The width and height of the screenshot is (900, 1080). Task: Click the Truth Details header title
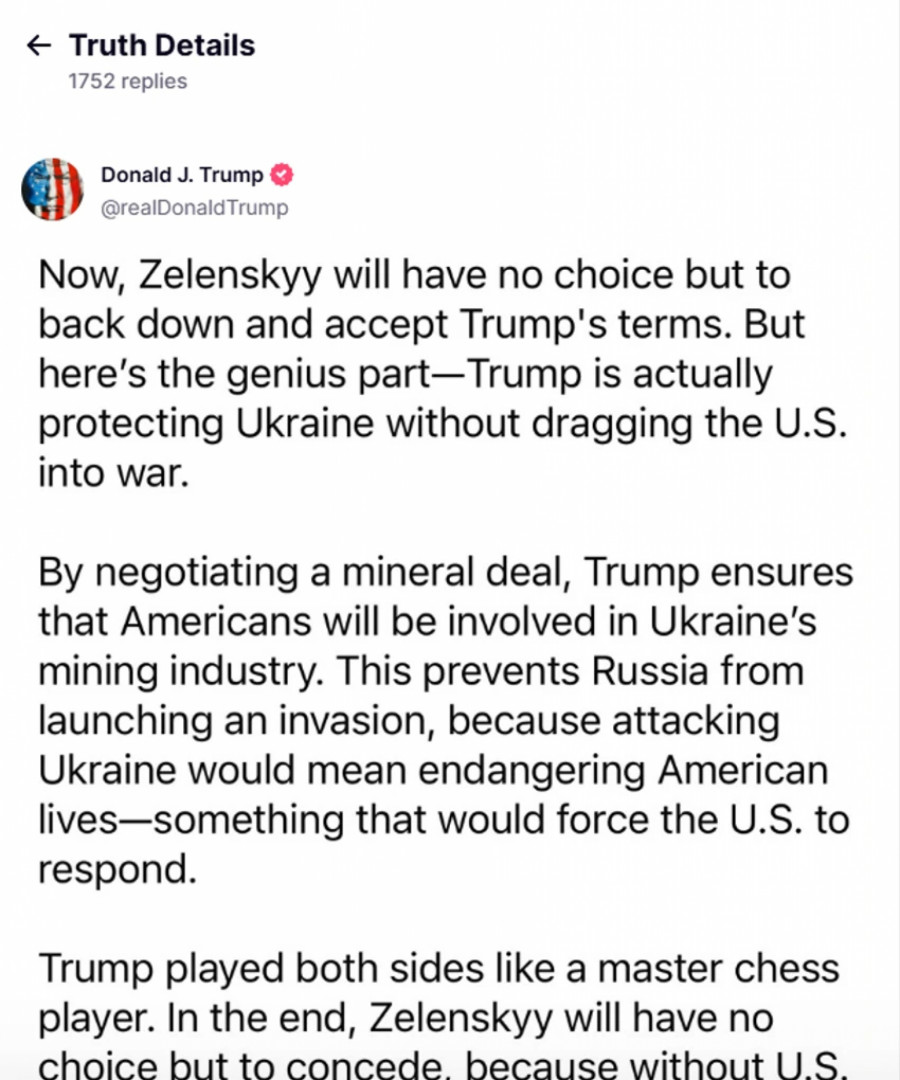[x=161, y=45]
